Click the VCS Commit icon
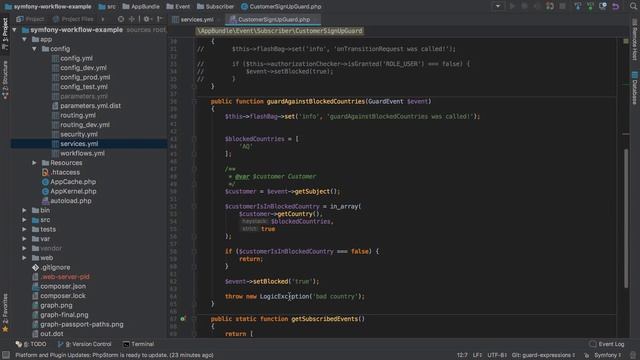 click(590, 6)
